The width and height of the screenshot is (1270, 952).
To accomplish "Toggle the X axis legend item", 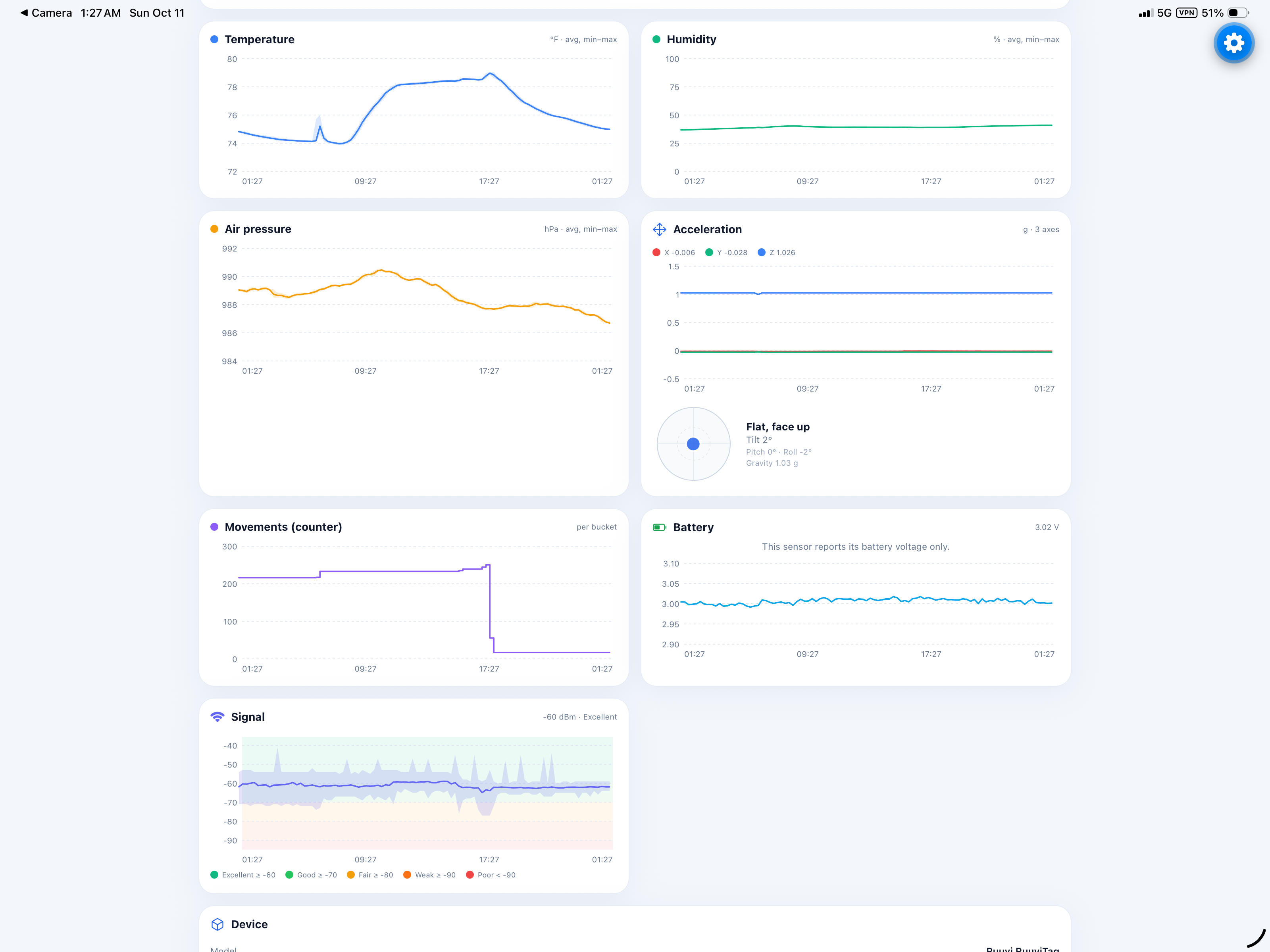I will click(x=673, y=253).
